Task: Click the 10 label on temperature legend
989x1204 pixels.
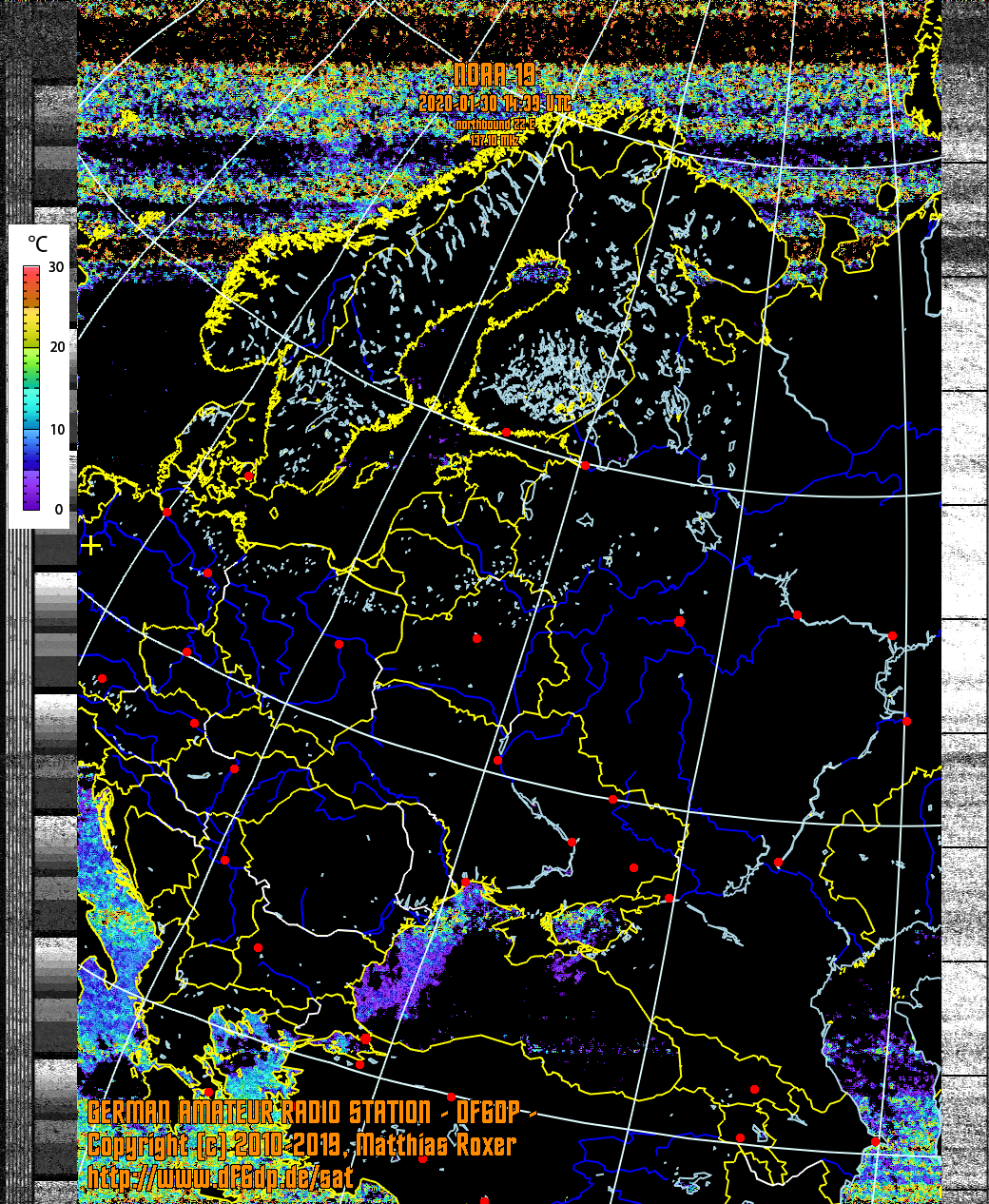Action: [x=57, y=430]
